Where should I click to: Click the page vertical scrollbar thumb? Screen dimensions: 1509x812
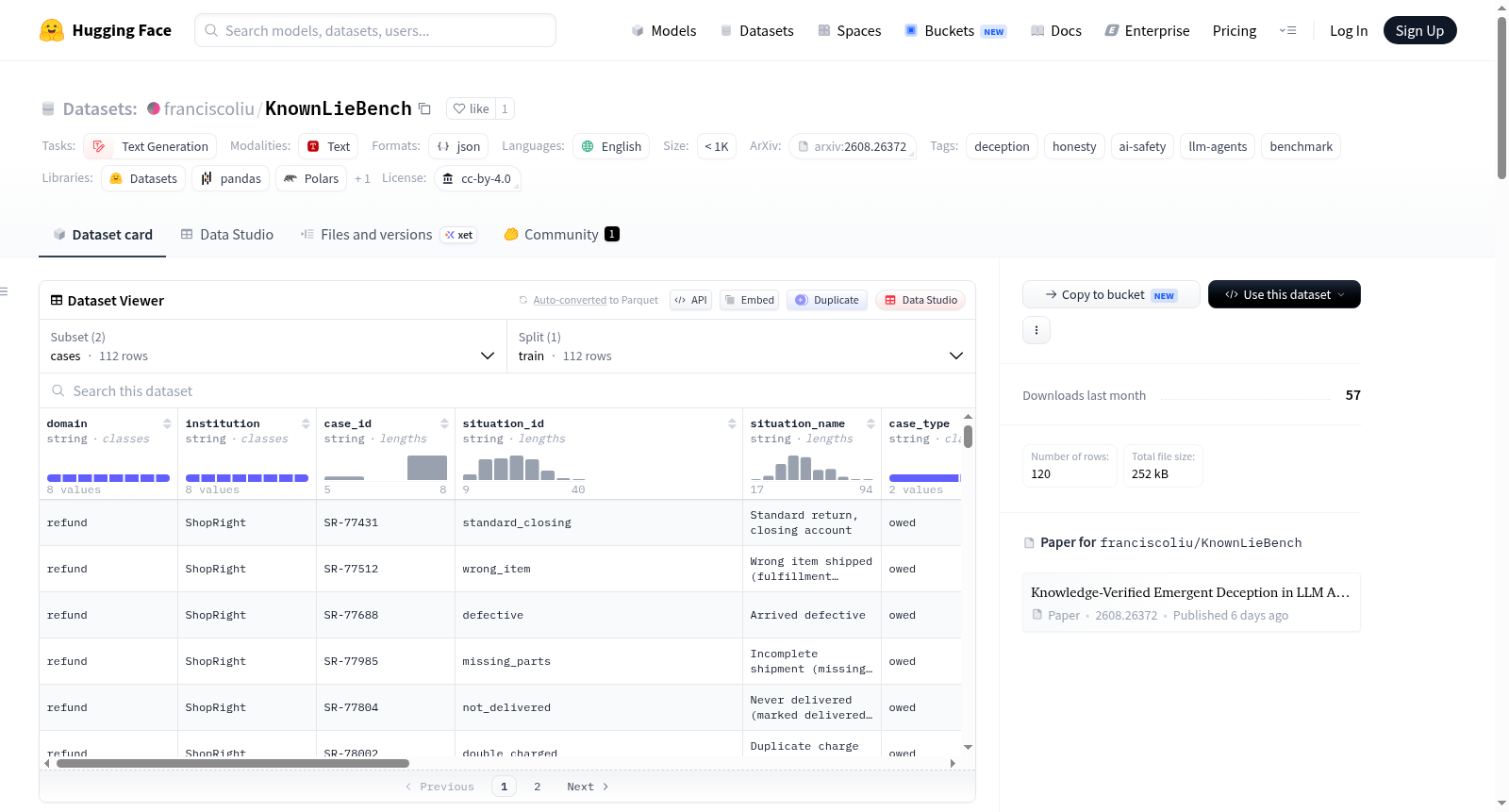(1501, 97)
